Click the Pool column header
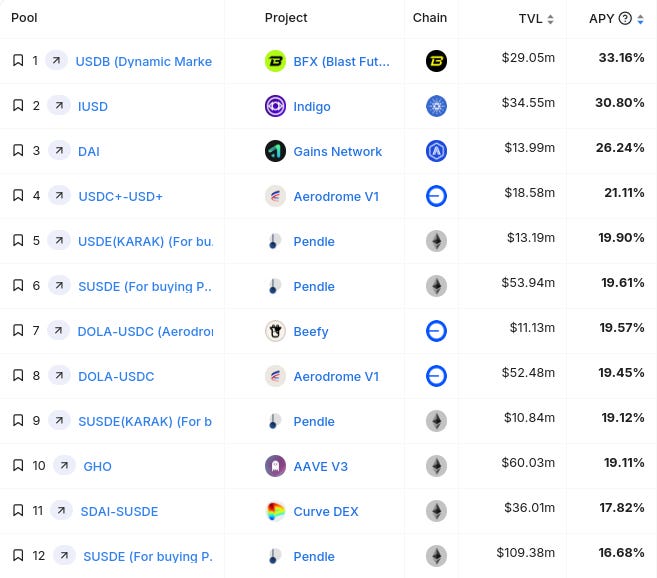 [24, 18]
